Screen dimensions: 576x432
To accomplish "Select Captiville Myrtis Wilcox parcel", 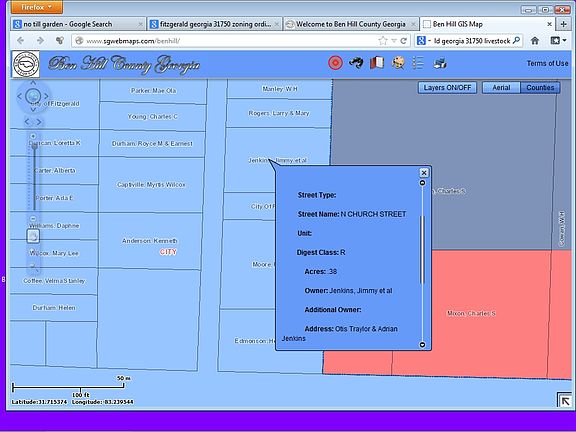I will click(x=151, y=184).
